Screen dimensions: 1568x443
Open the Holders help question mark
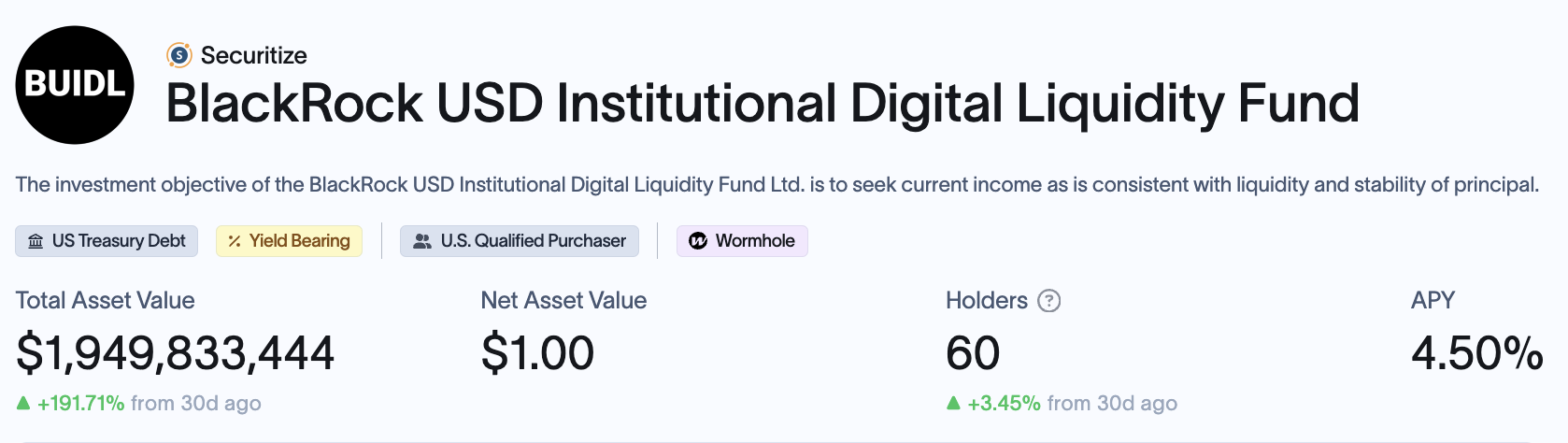coord(1049,301)
